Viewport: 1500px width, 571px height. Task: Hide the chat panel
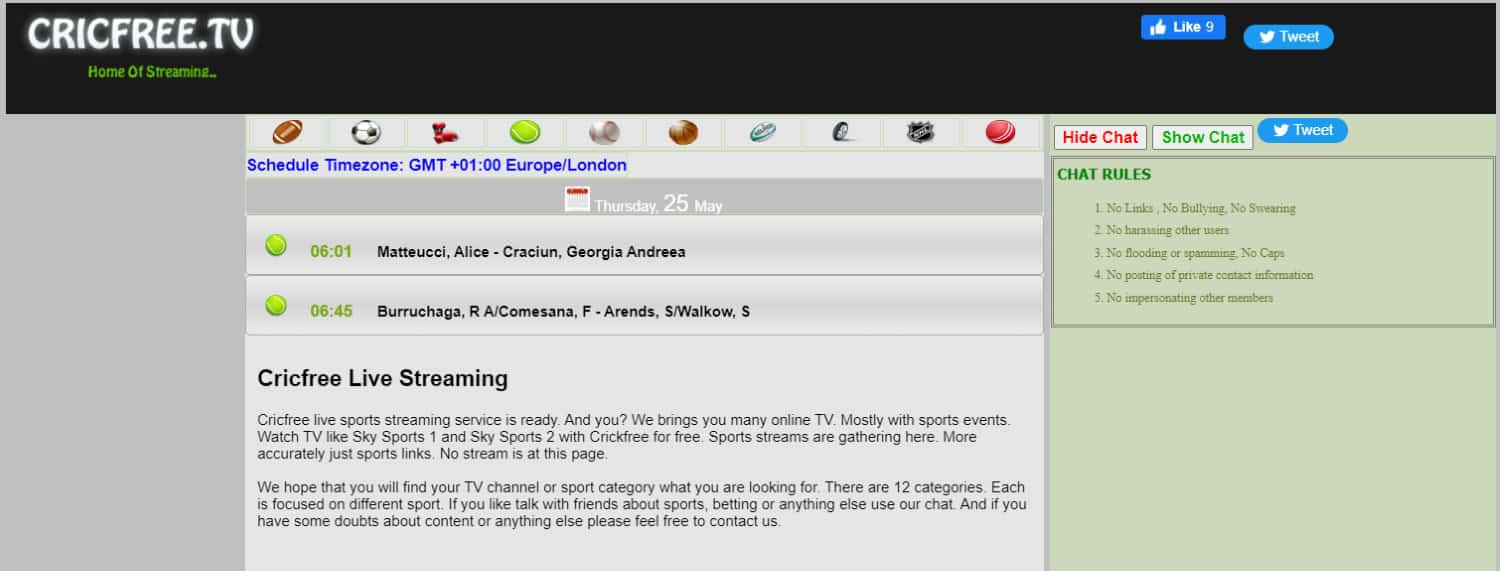(1100, 137)
